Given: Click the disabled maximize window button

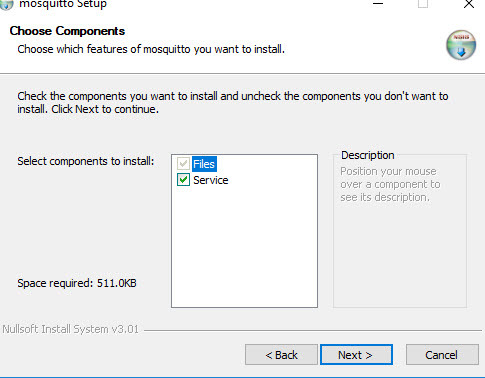Looking at the screenshot, I should [423, 4].
